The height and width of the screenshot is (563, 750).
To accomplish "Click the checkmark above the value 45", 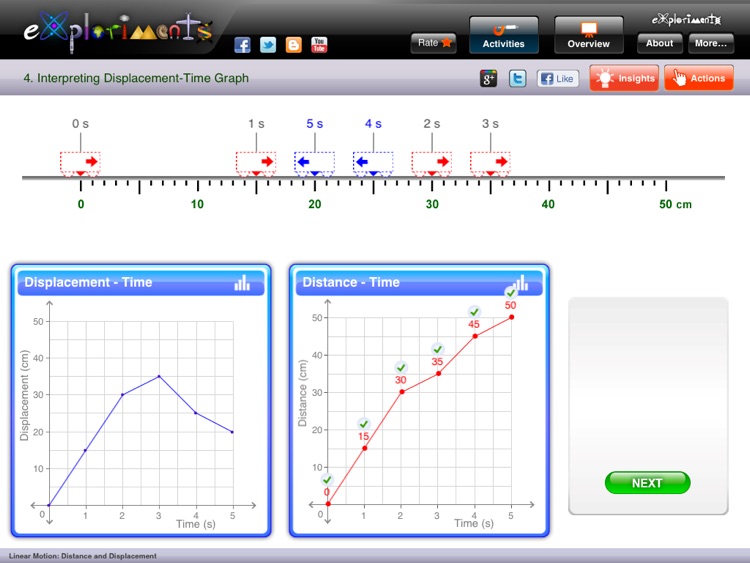I will click(474, 312).
